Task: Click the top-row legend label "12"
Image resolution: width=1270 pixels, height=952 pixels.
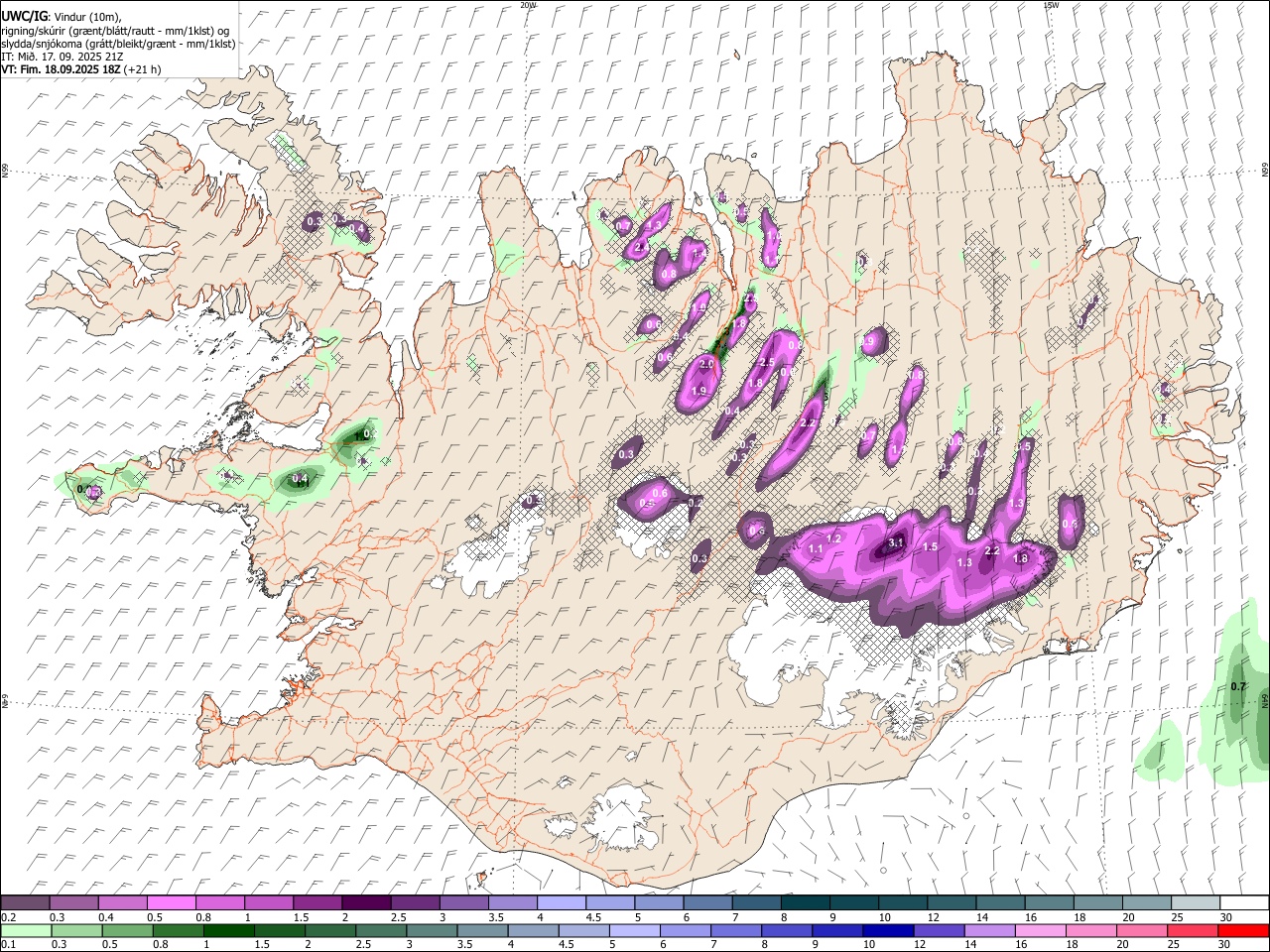Action: point(933,917)
